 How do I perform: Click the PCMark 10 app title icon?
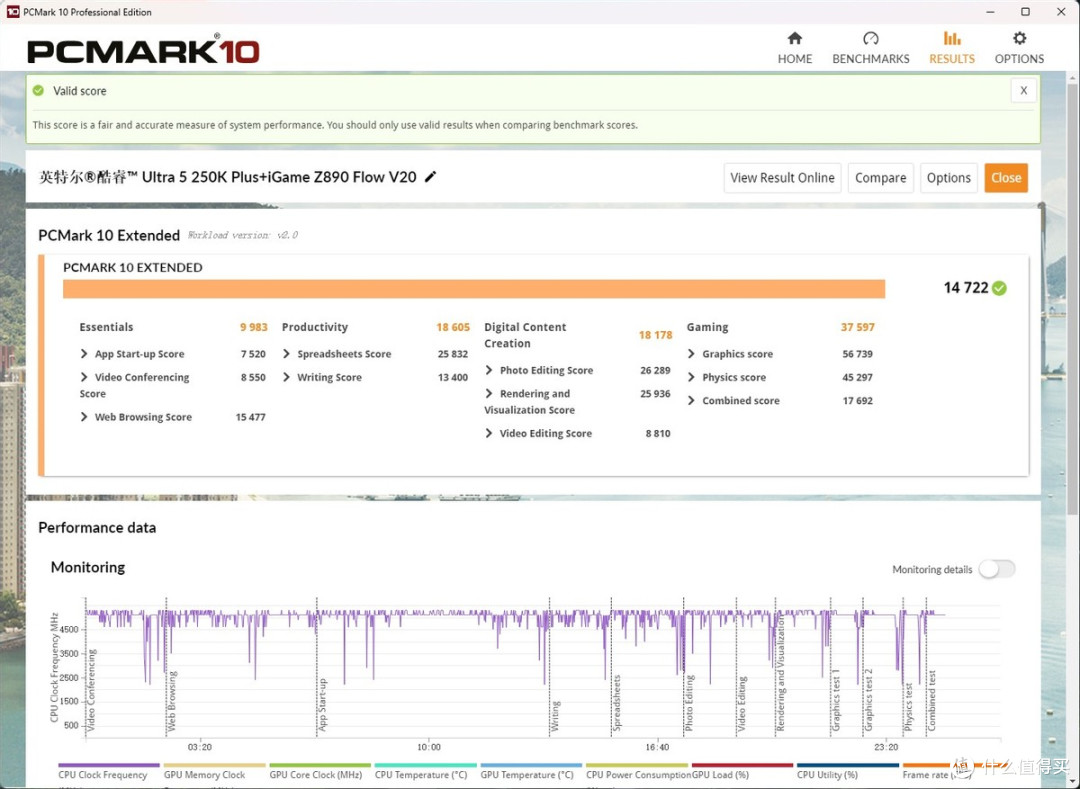[x=12, y=12]
